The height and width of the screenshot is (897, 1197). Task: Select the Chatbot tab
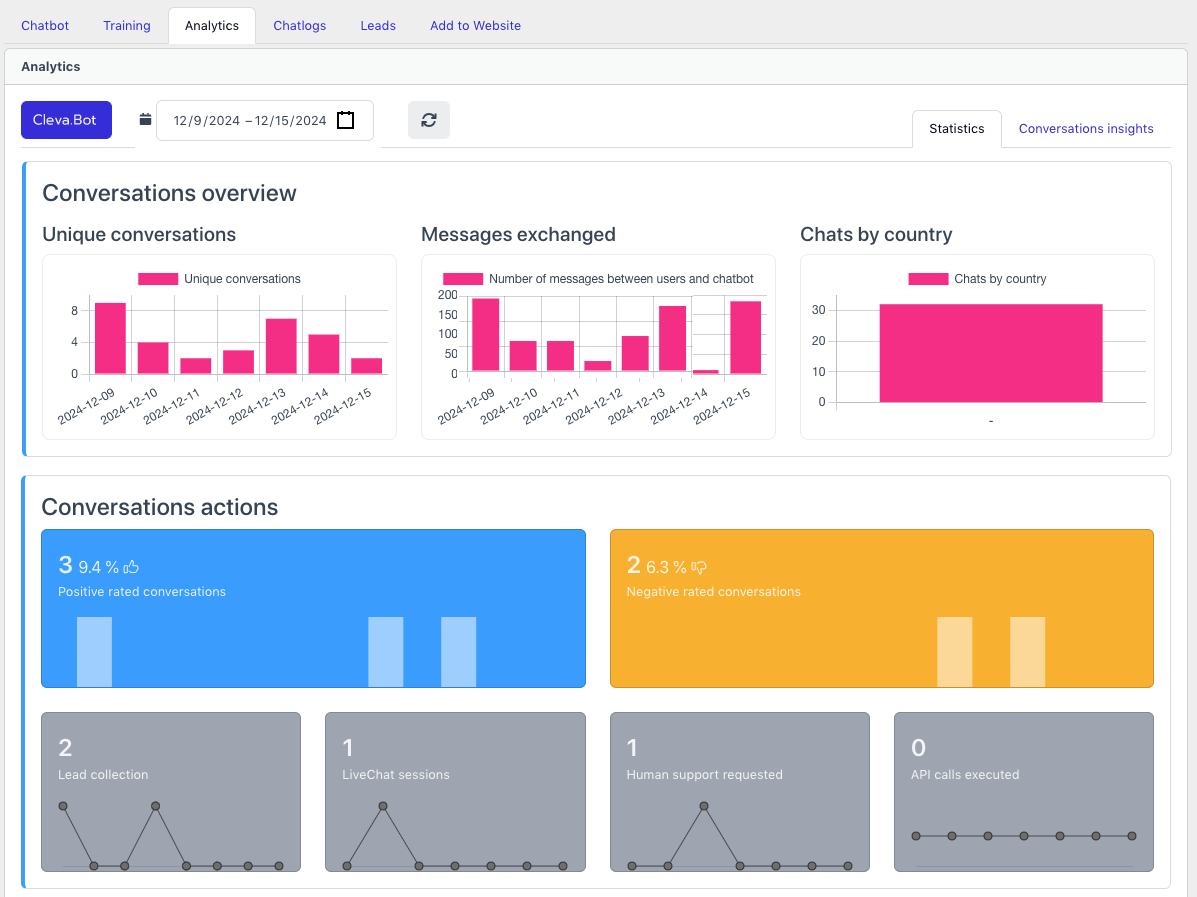click(x=45, y=26)
